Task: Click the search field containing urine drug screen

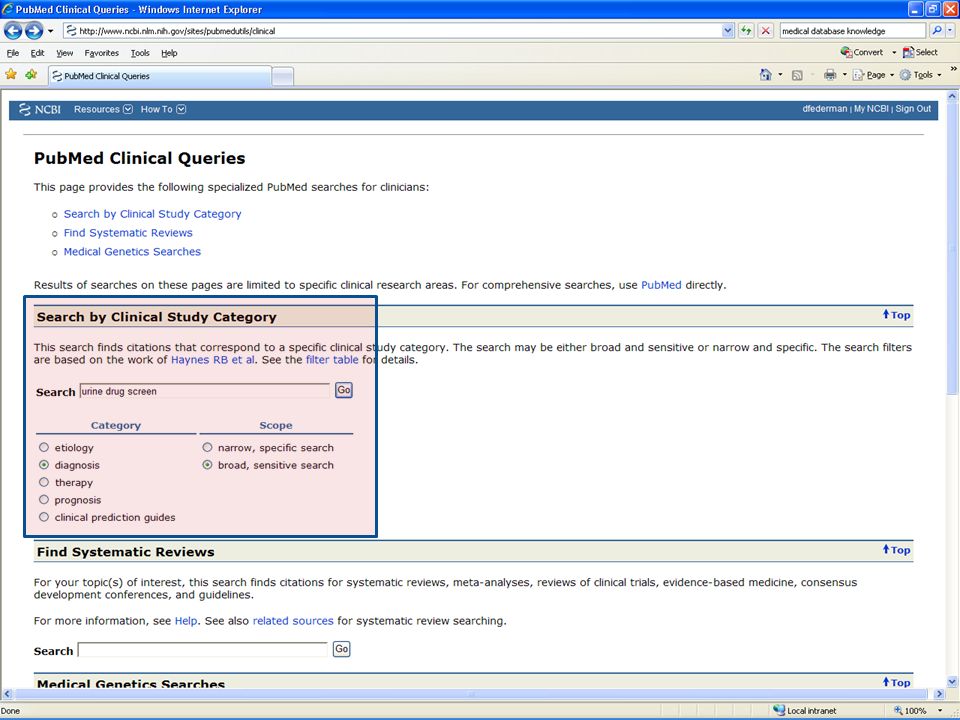Action: coord(204,391)
